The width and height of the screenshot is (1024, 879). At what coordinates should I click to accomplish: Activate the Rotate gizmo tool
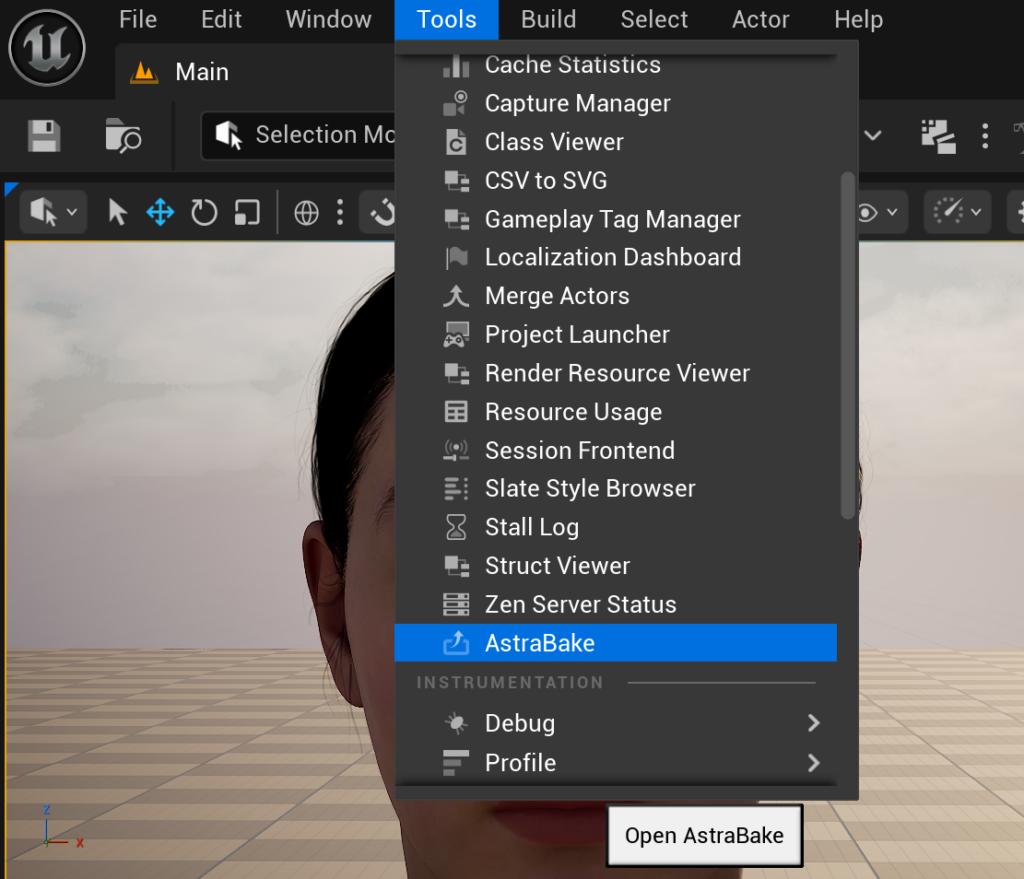point(204,212)
